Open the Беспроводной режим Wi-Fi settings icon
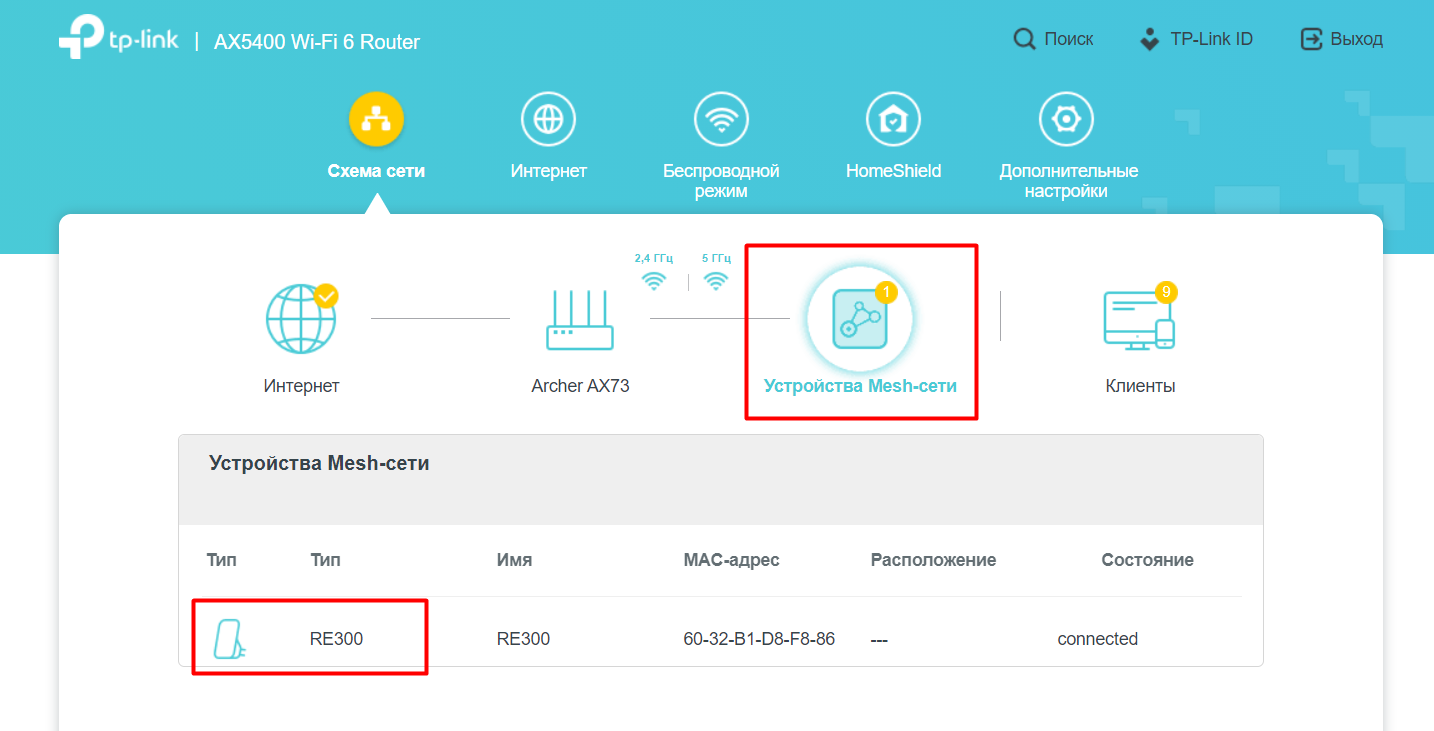The width and height of the screenshot is (1434, 731). coord(721,121)
